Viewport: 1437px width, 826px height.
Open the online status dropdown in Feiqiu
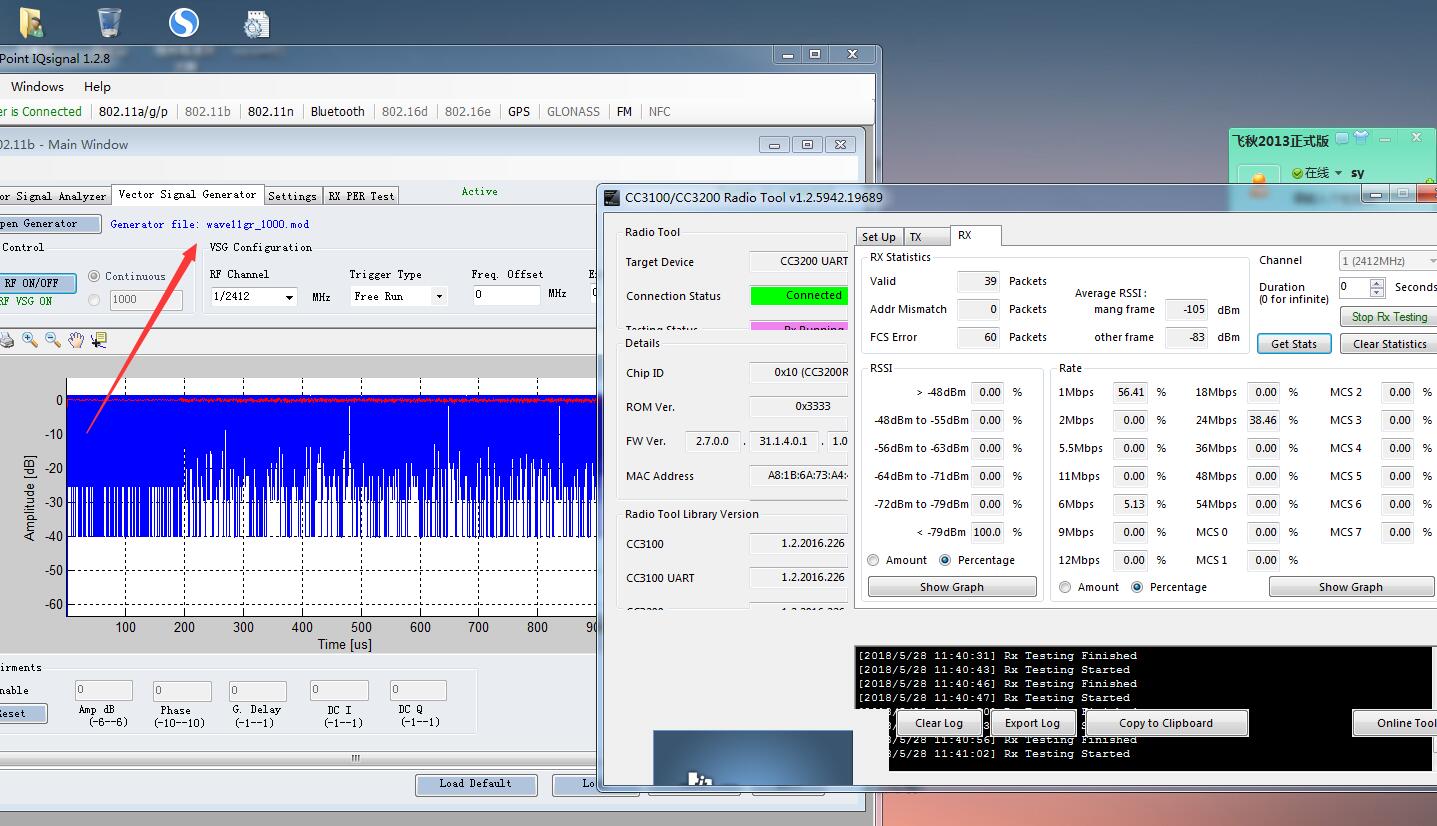click(x=1338, y=173)
